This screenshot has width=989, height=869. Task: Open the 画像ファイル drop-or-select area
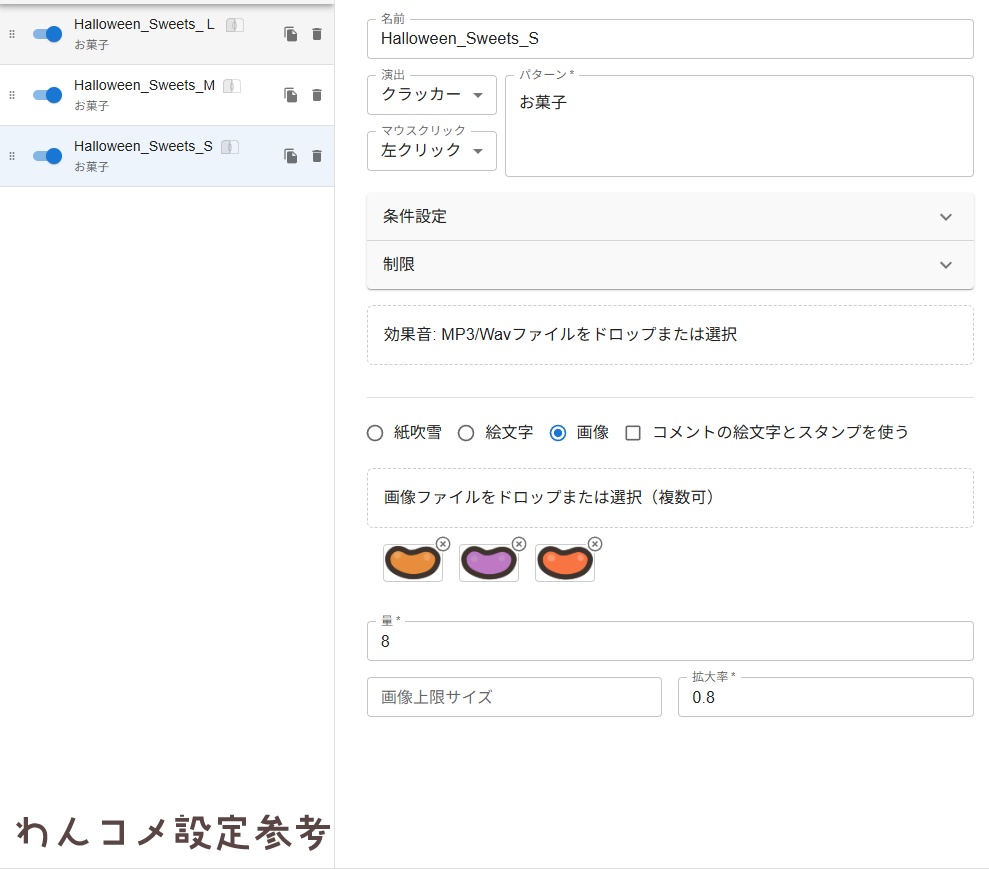(669, 497)
